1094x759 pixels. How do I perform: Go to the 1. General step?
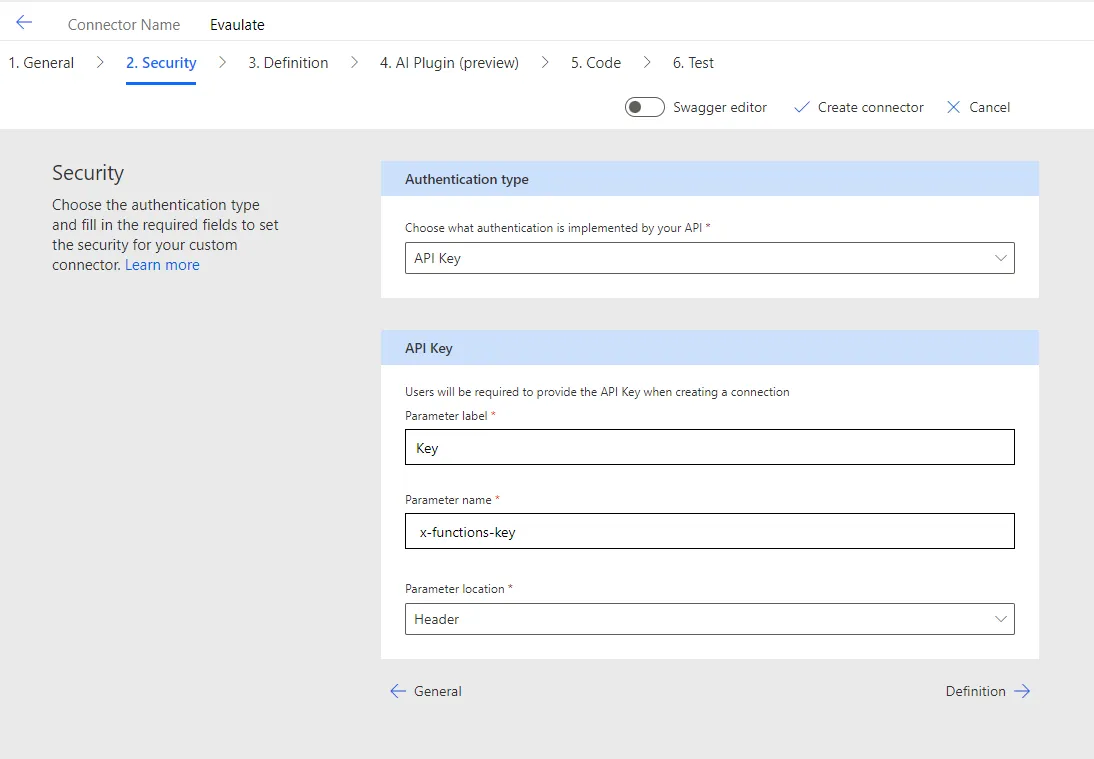pos(41,63)
